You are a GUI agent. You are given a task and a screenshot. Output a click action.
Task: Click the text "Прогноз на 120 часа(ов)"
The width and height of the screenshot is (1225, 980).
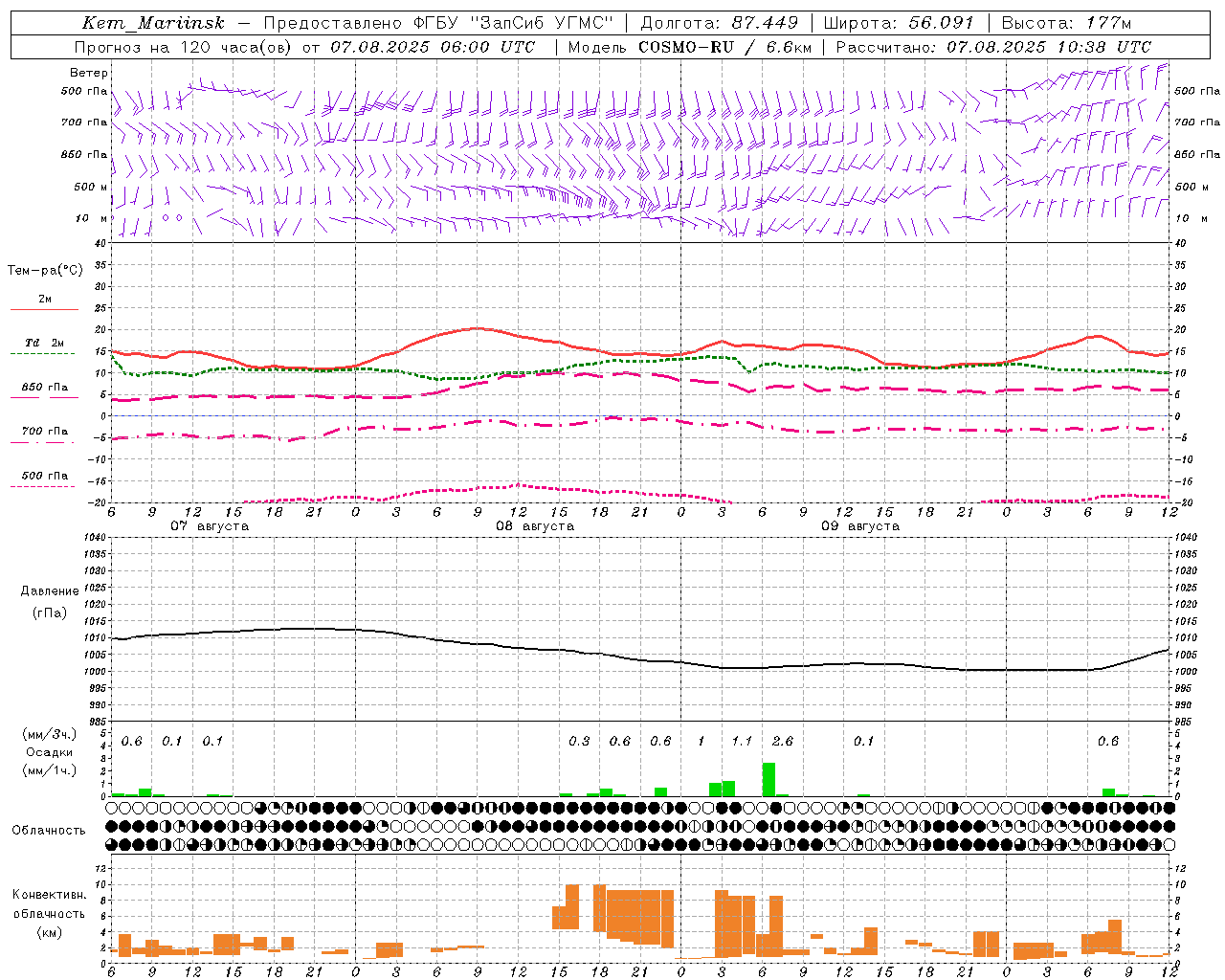184,47
